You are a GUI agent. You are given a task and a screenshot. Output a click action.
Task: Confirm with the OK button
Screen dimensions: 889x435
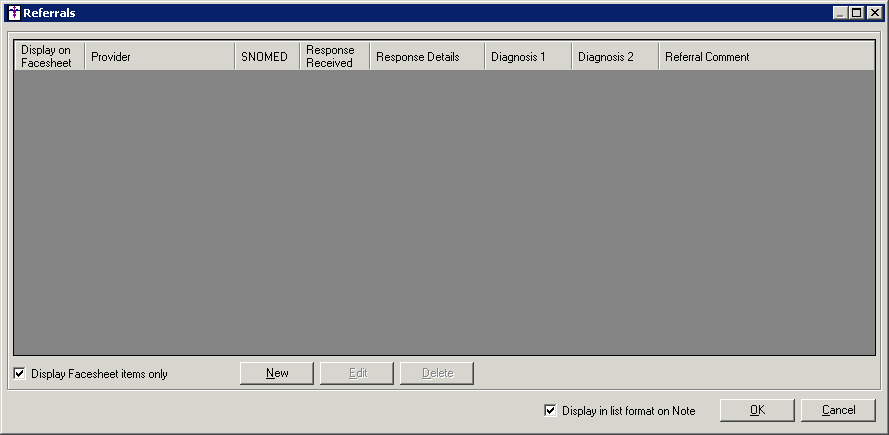pyautogui.click(x=757, y=410)
